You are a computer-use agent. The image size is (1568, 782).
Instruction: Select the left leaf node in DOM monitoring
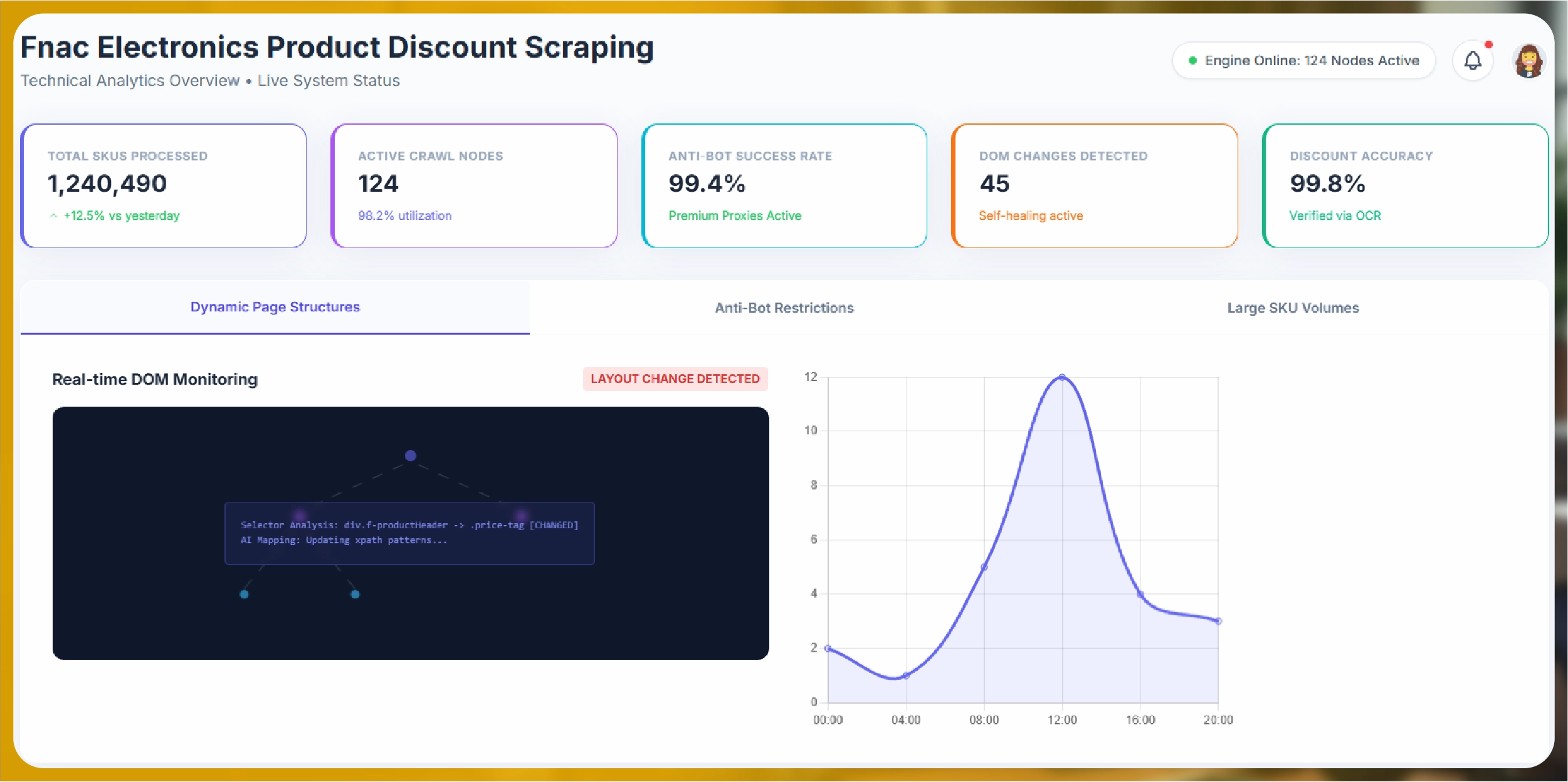click(x=244, y=594)
